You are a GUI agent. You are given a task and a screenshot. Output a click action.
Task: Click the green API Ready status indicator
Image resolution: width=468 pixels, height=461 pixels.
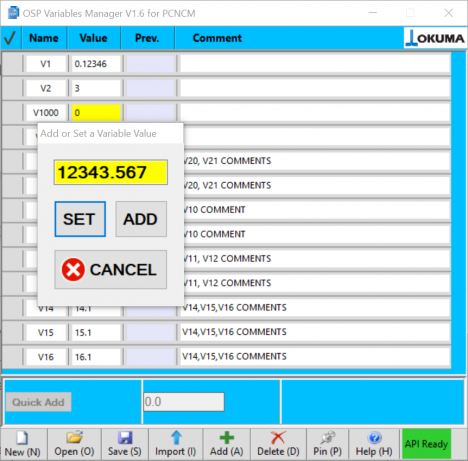click(x=426, y=444)
